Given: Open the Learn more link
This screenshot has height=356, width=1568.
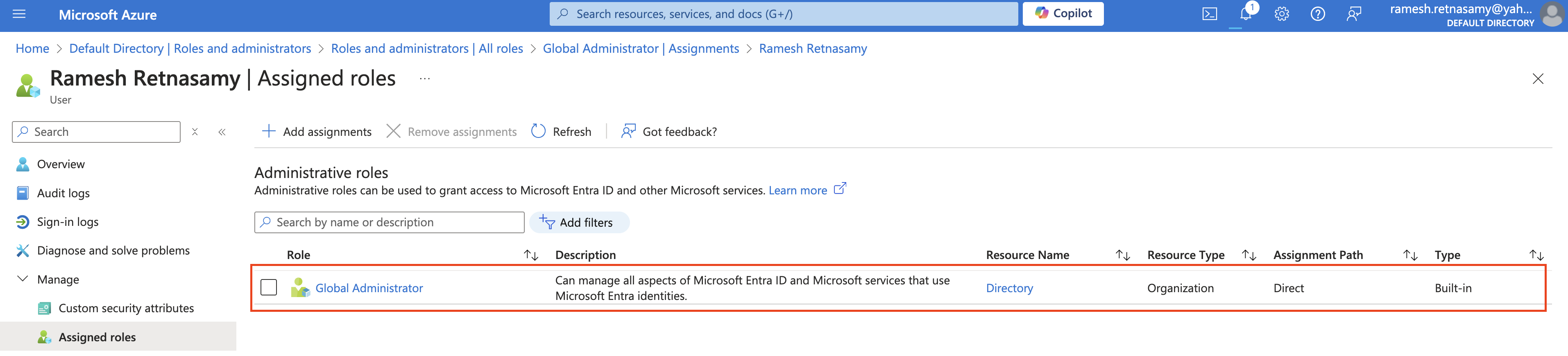Looking at the screenshot, I should coord(798,190).
